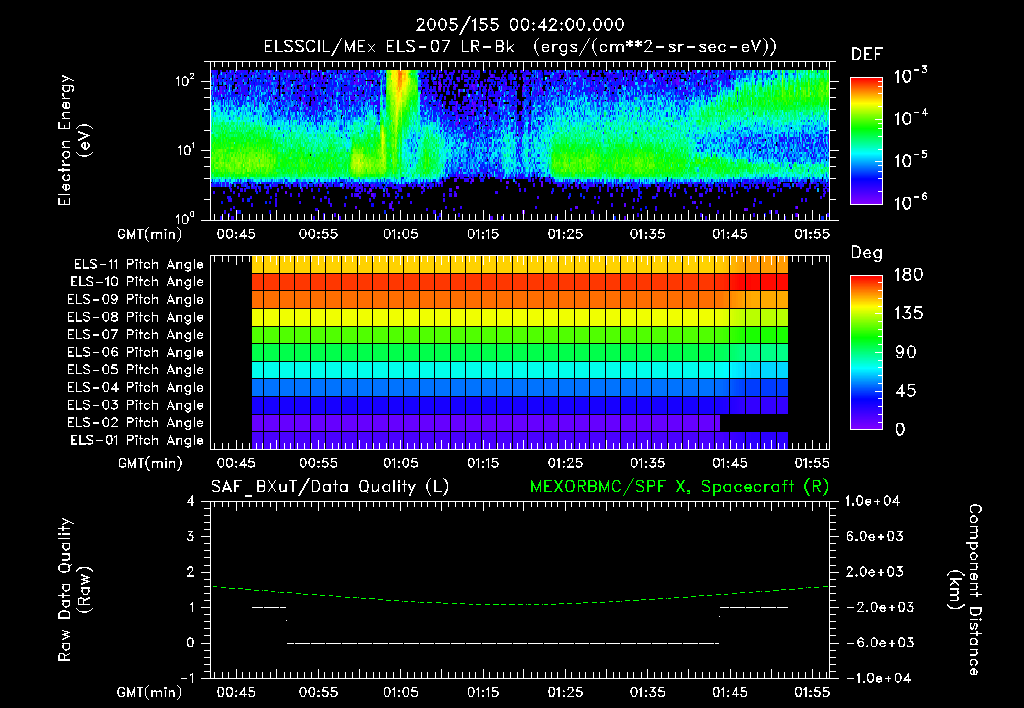Click the Deg label above the pitch angle scale
The width and height of the screenshot is (1024, 708).
(x=866, y=253)
